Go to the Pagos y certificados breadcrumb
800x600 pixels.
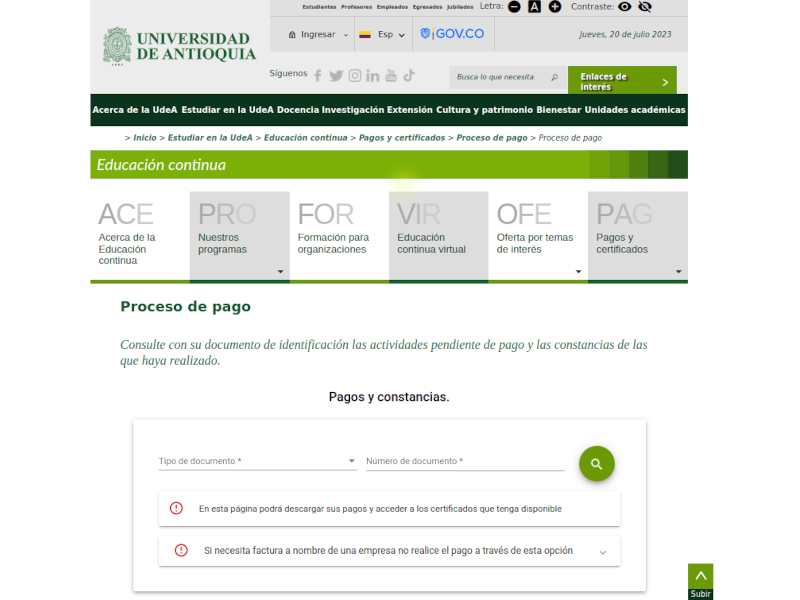click(402, 138)
